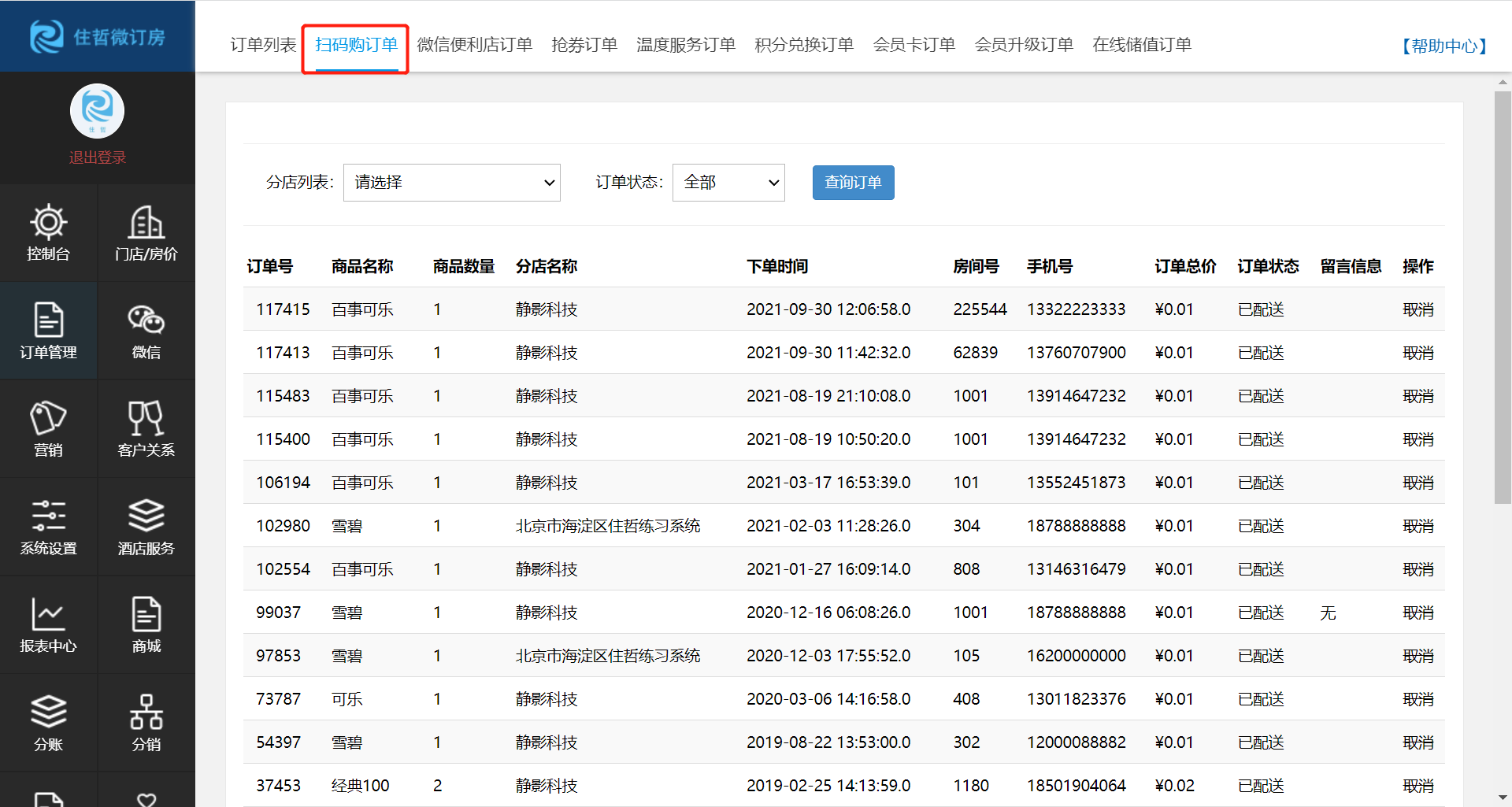Click product name 经典100
1512x807 pixels.
361,786
